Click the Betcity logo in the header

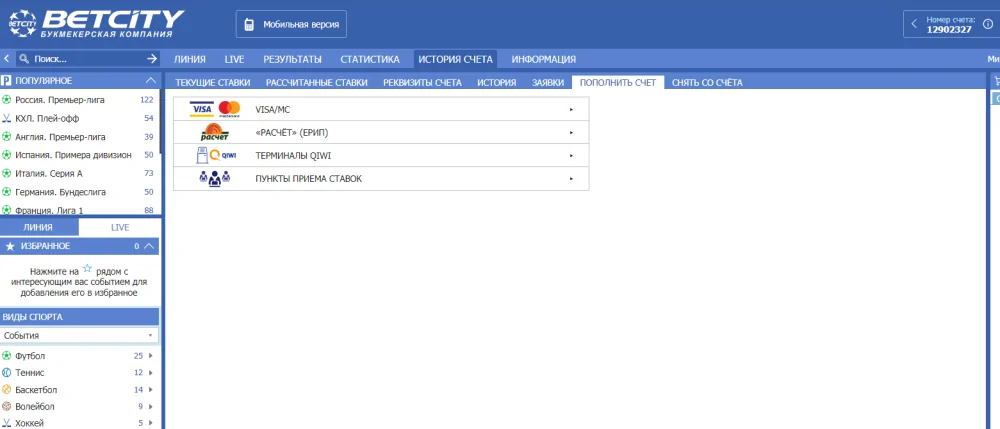(94, 23)
